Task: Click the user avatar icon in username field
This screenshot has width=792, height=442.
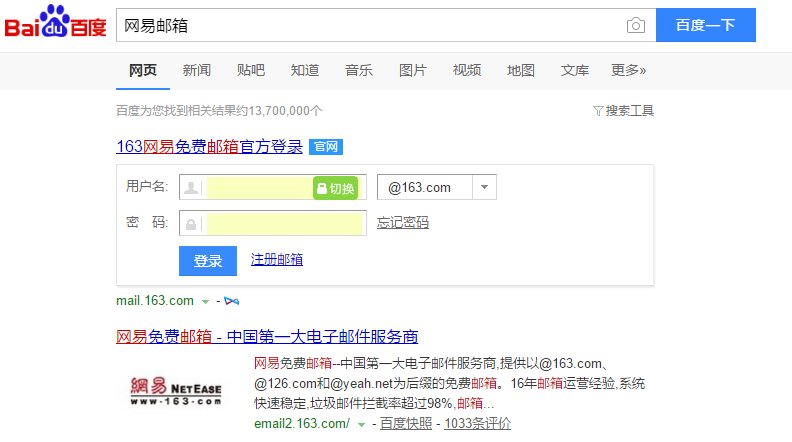Action: (191, 188)
